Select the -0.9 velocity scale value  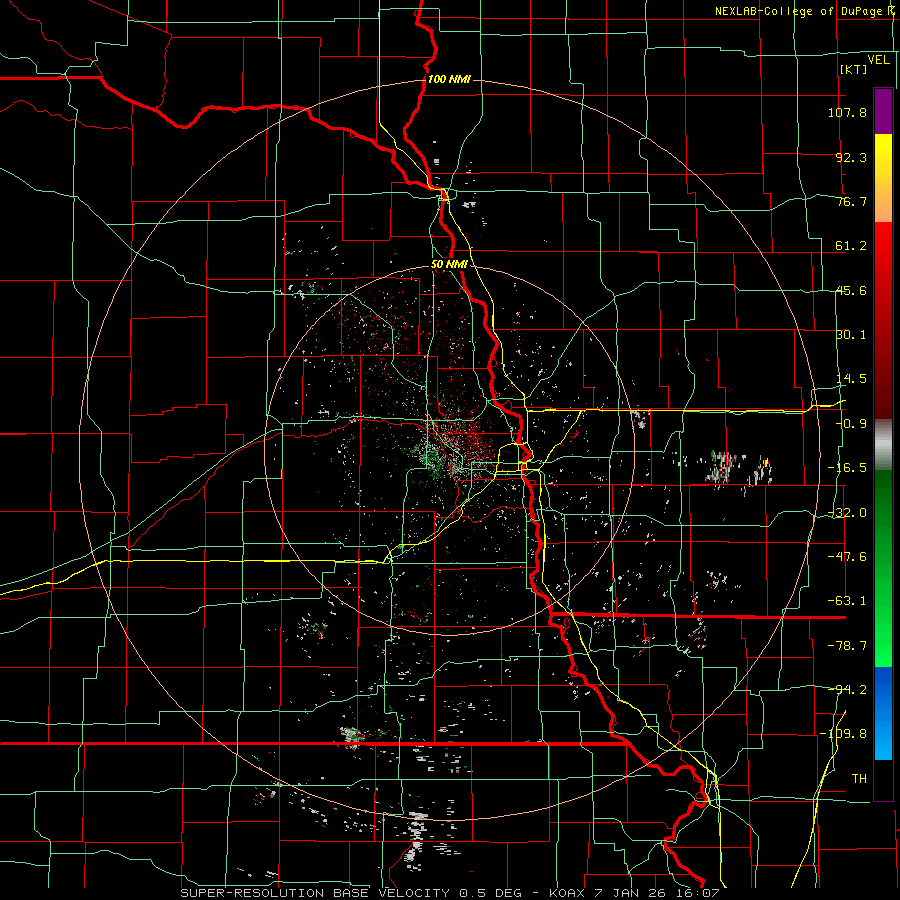pos(851,424)
